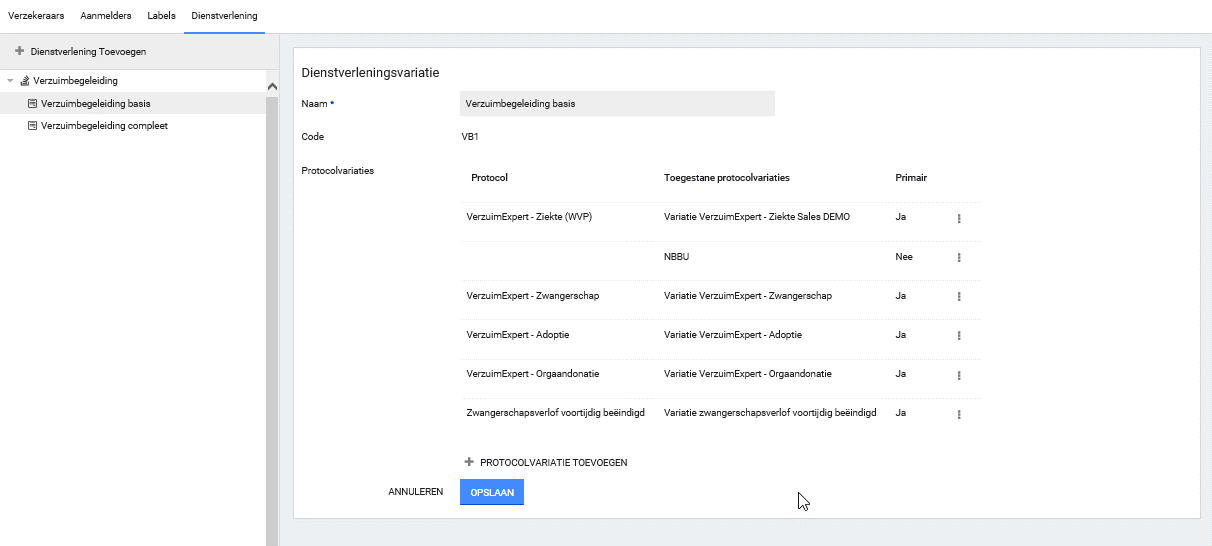Open three-dot menu for Orgaandonatie row
Screen dimensions: 1212x546
958,375
